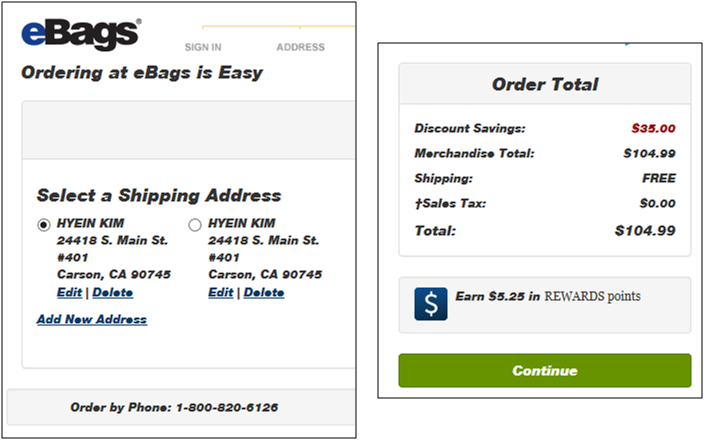Delete the second shipping address

pyautogui.click(x=264, y=293)
